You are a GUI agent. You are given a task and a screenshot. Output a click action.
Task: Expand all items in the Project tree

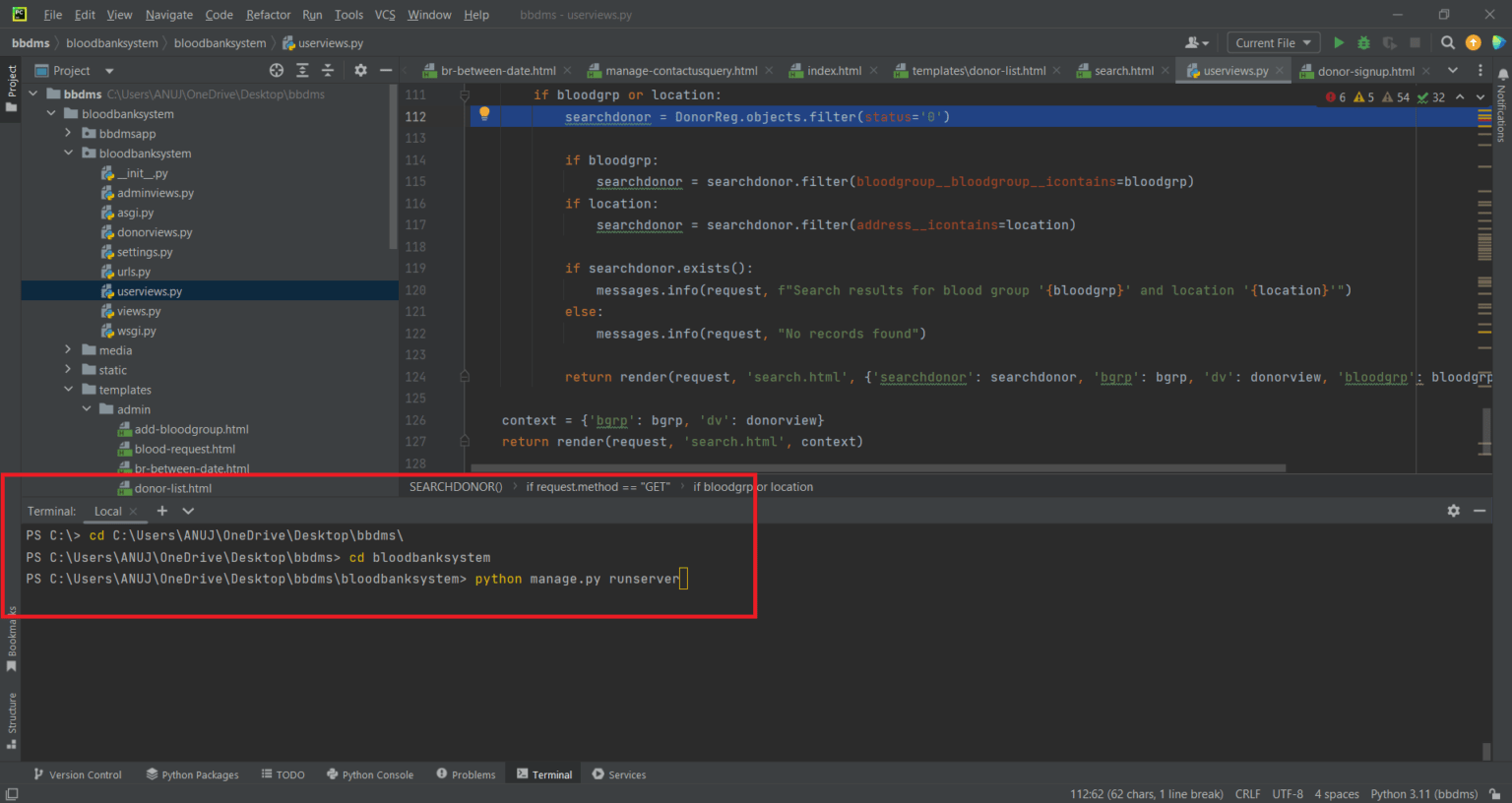(302, 70)
